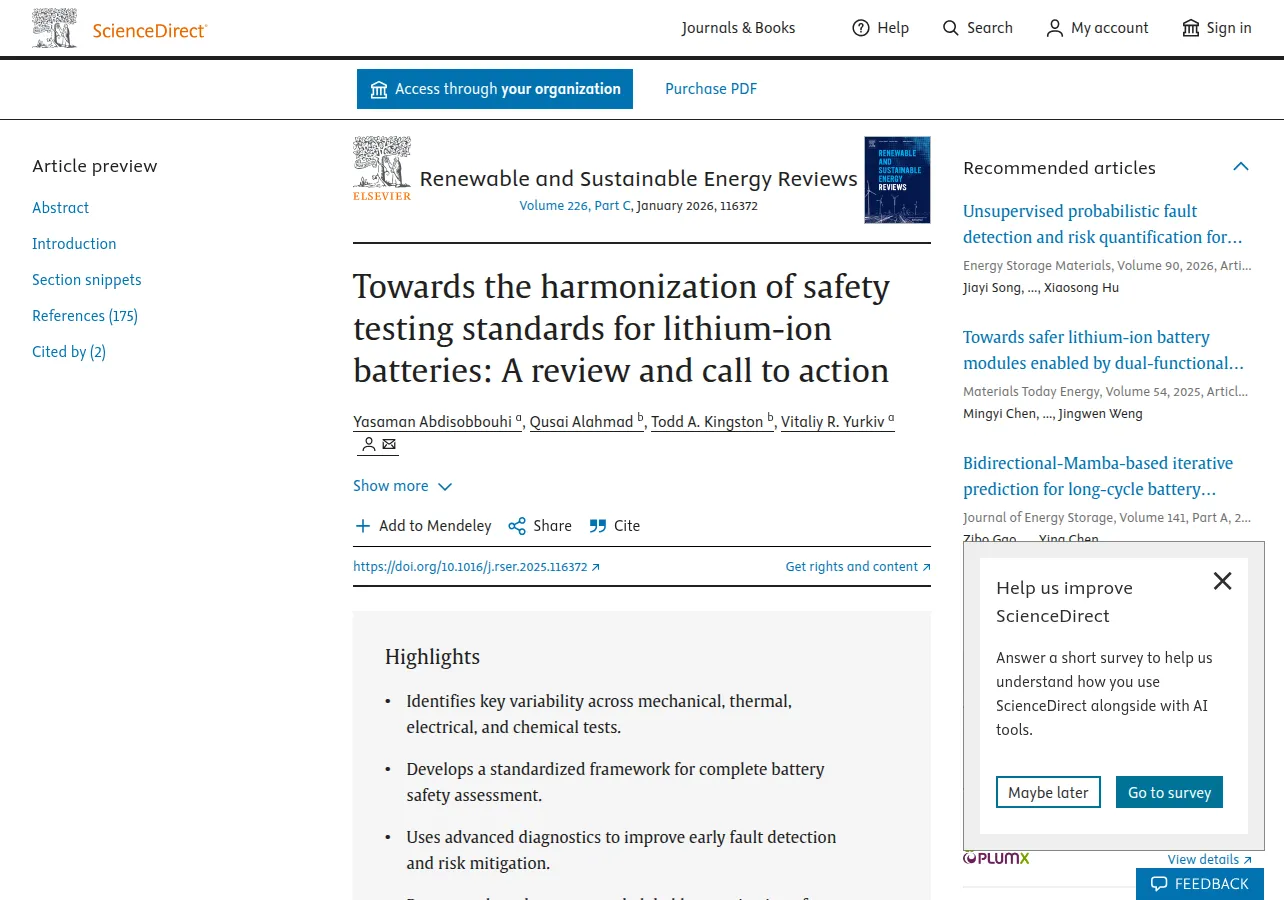1284x900 pixels.
Task: Open author Todd A. Kingston details
Action: [x=713, y=422]
